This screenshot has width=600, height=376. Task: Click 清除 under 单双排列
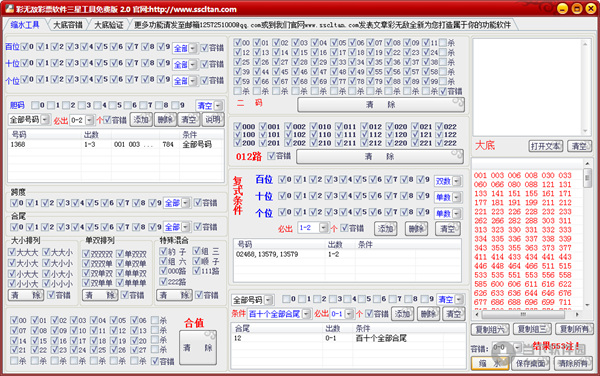tap(100, 295)
